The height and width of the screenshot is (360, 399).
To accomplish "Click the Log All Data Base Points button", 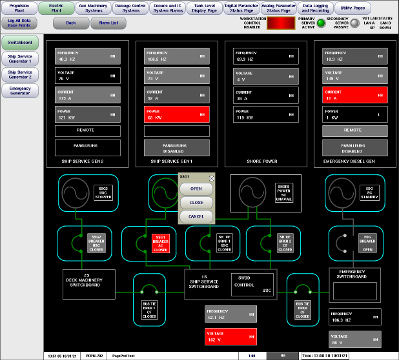I will (x=19, y=23).
